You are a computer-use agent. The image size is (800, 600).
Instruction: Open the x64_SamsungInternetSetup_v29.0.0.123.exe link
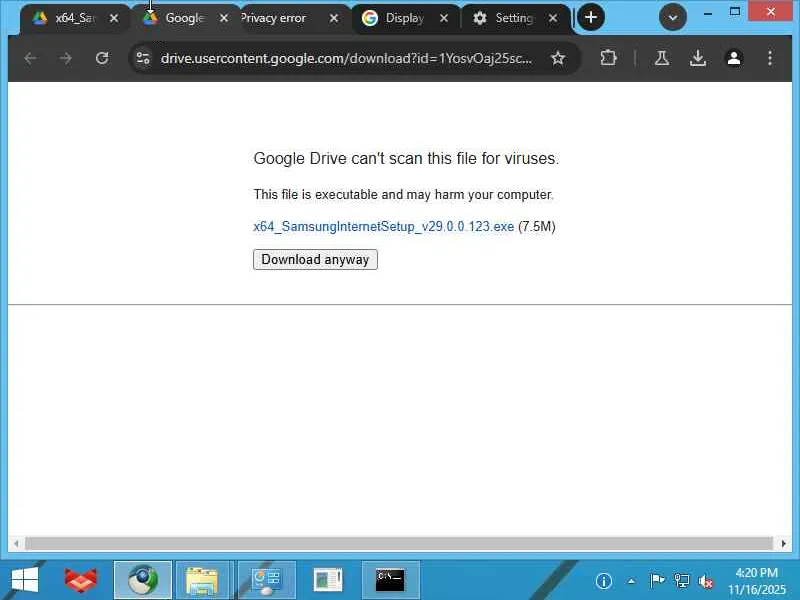coord(384,227)
